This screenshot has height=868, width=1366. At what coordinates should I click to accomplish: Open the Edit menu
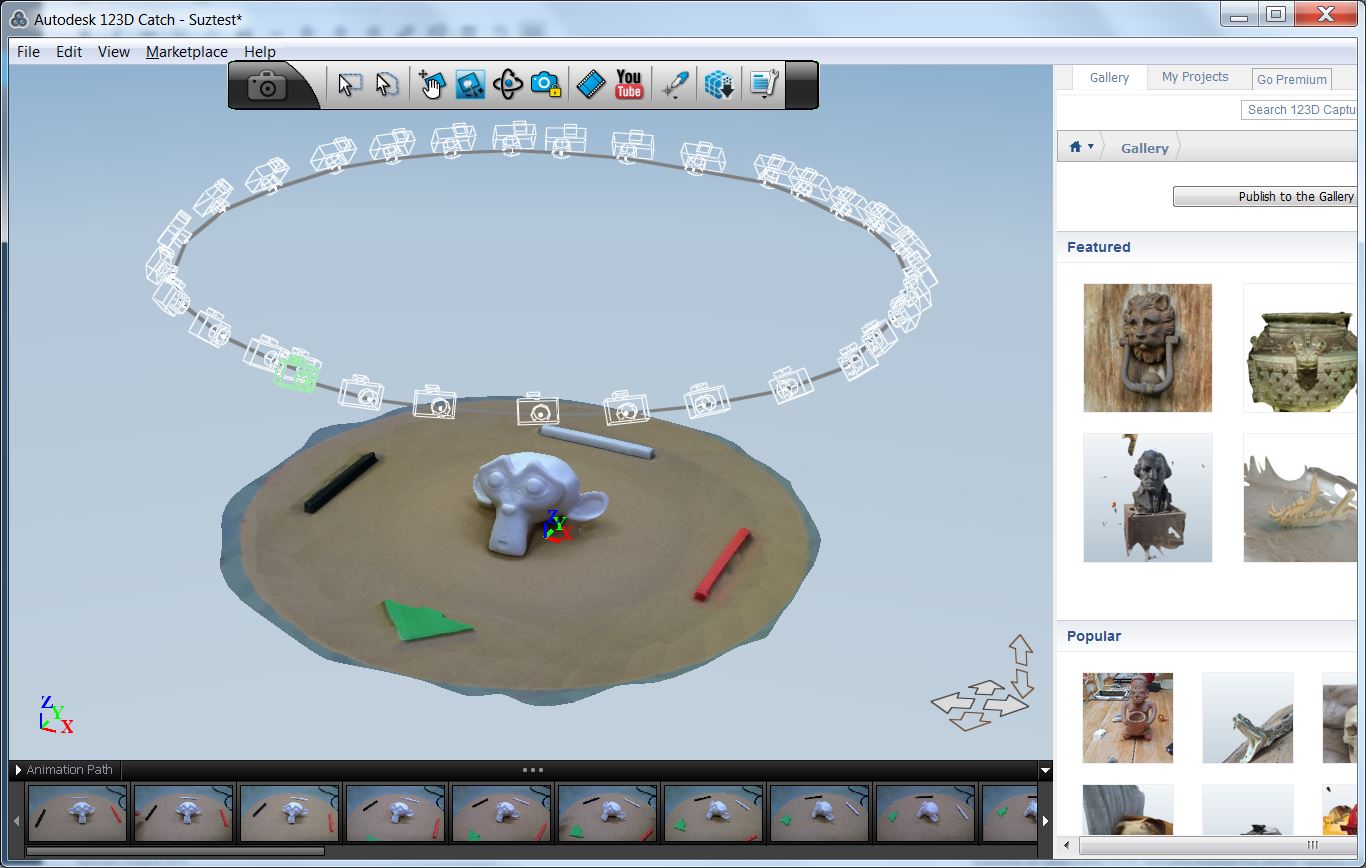tap(69, 52)
